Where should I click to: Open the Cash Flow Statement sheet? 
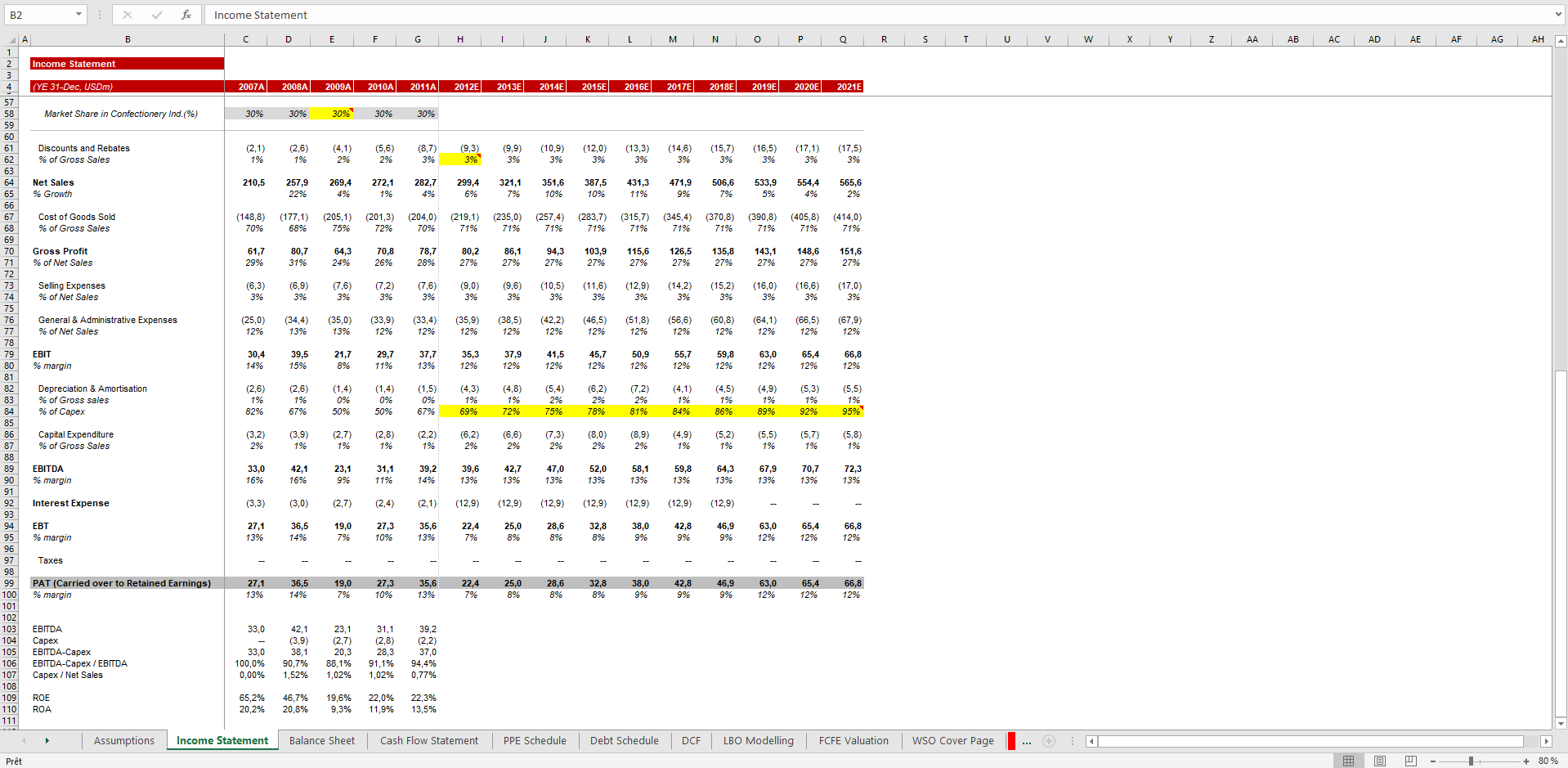[429, 741]
